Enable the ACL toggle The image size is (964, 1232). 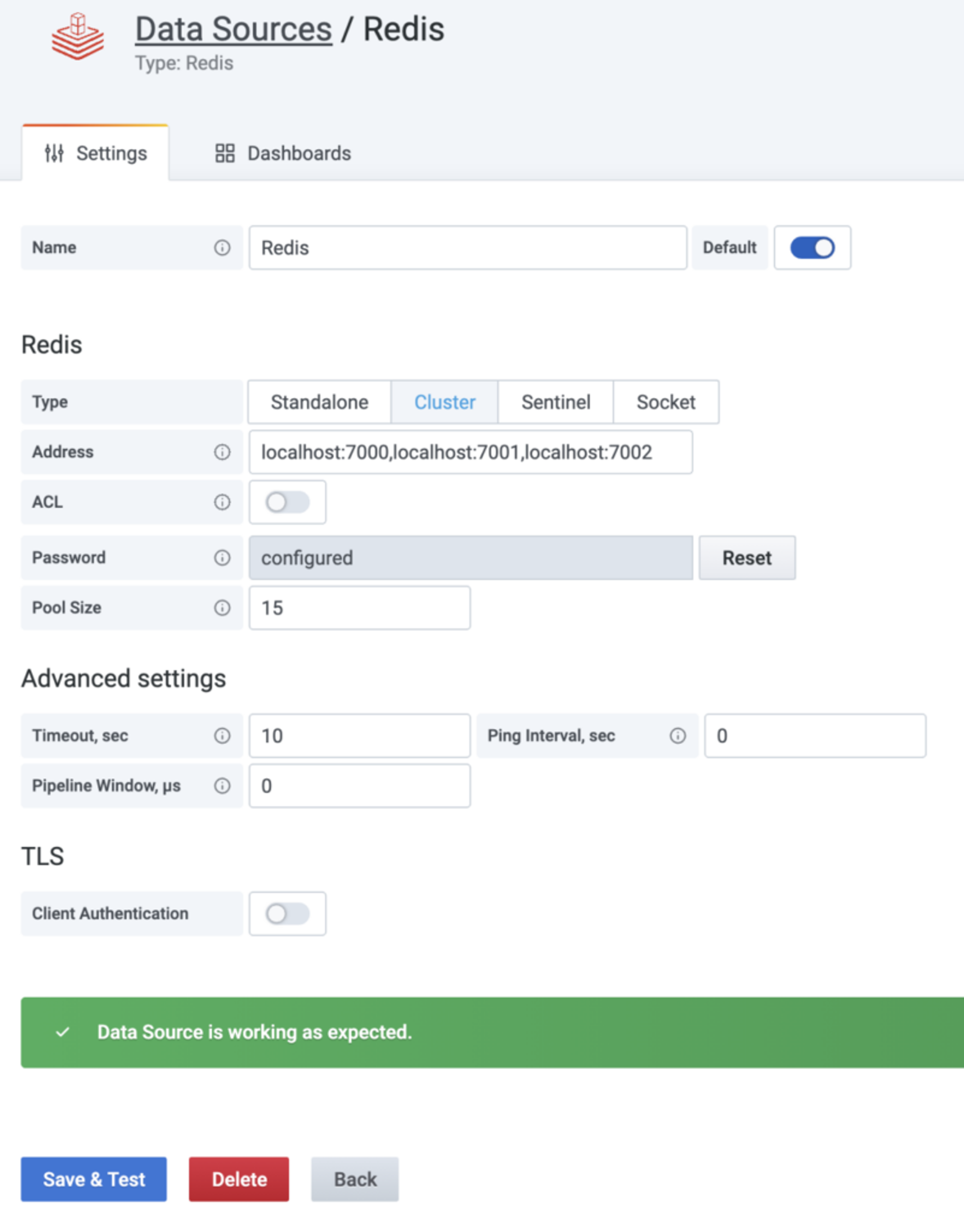(x=287, y=502)
